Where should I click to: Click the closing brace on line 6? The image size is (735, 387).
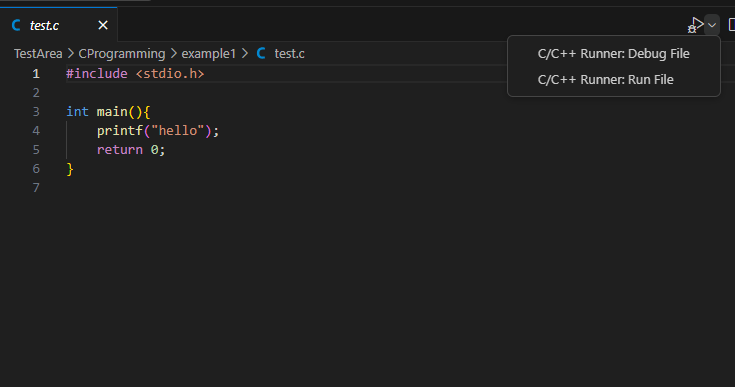coord(70,169)
